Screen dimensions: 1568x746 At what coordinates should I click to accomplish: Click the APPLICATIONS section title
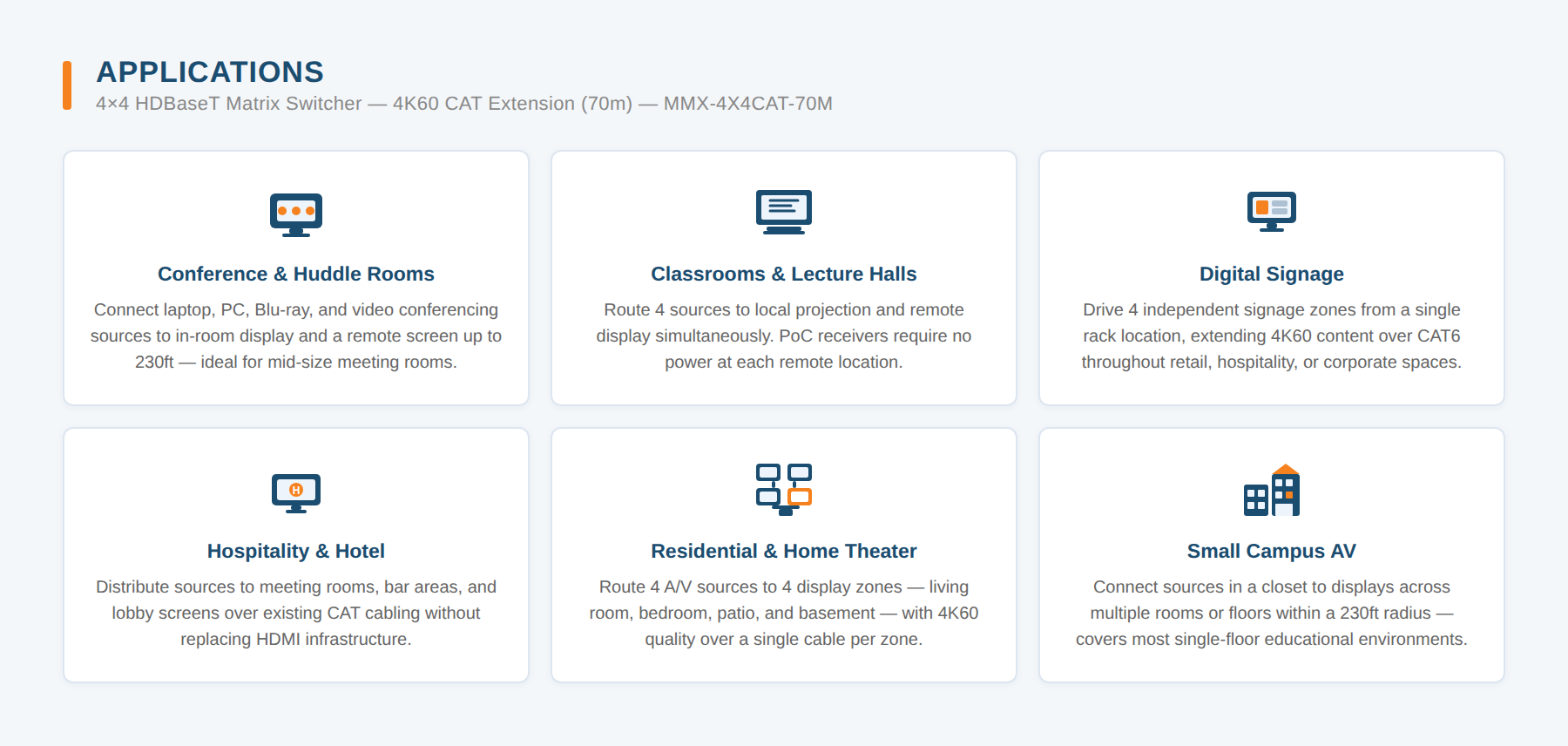tap(210, 71)
